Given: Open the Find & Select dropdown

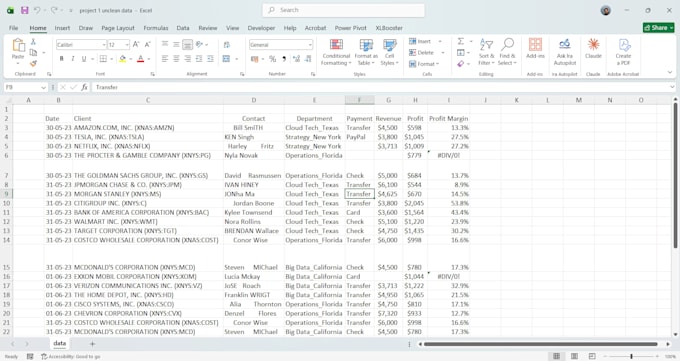Looking at the screenshot, I should [x=507, y=52].
